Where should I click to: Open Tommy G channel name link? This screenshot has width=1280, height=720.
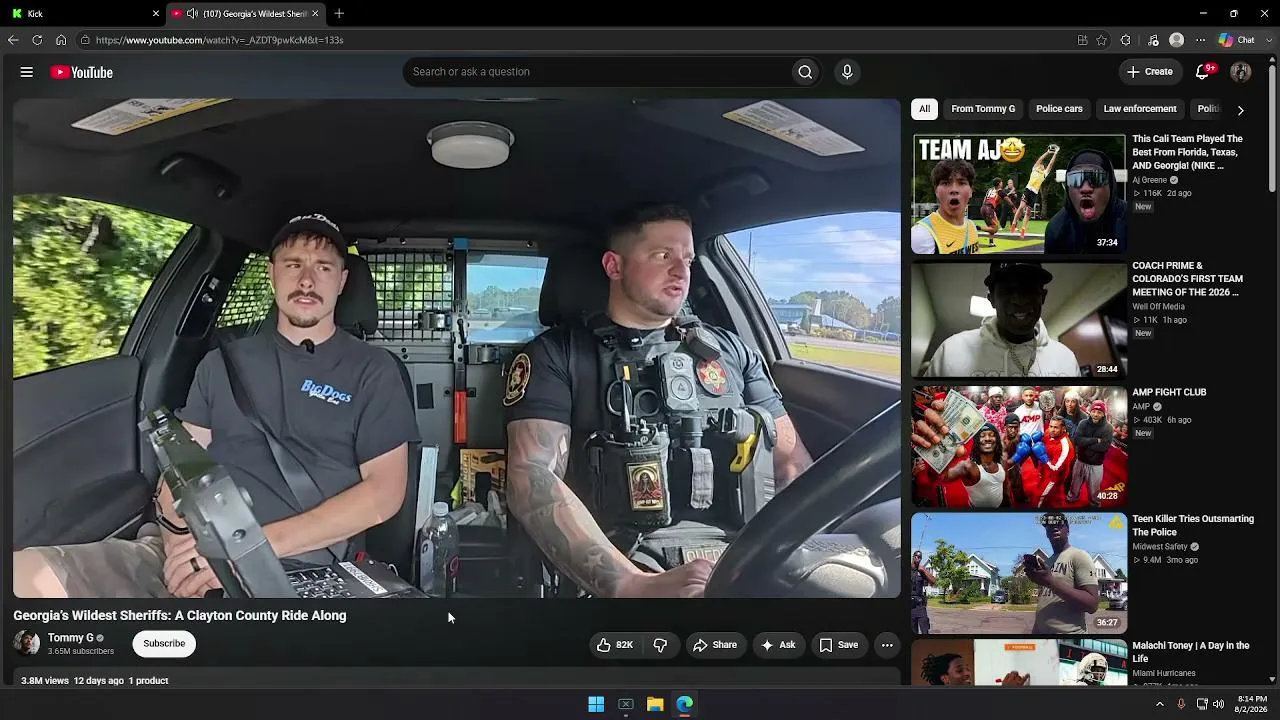pos(70,638)
